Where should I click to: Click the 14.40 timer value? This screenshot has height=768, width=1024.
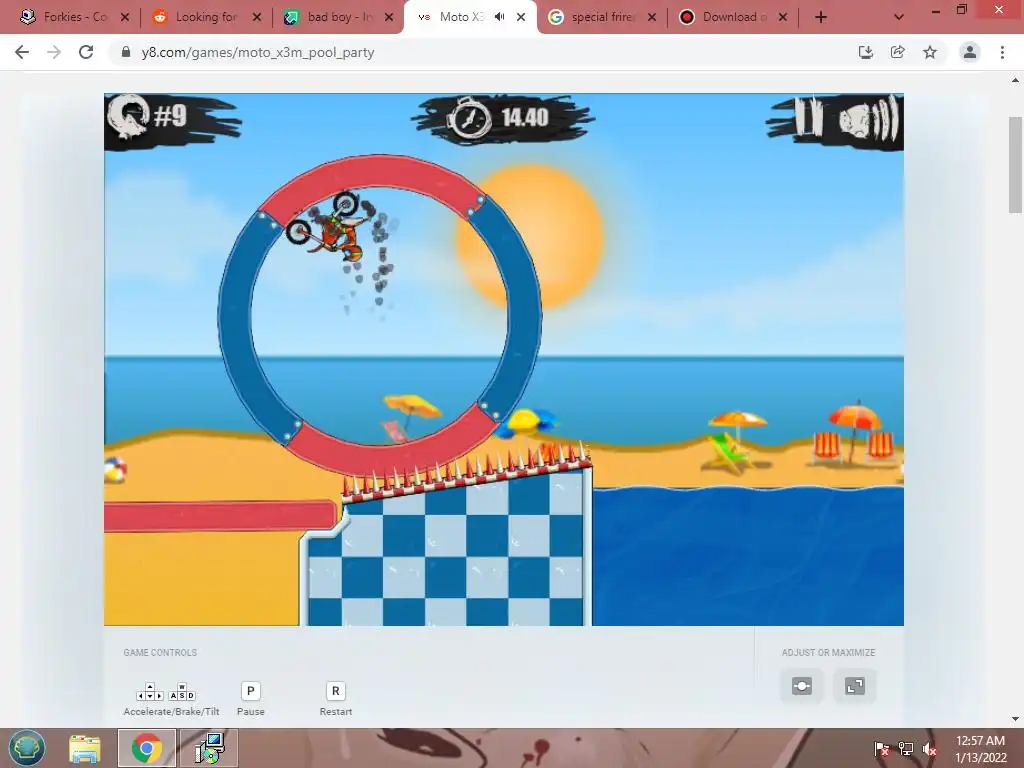pos(525,118)
